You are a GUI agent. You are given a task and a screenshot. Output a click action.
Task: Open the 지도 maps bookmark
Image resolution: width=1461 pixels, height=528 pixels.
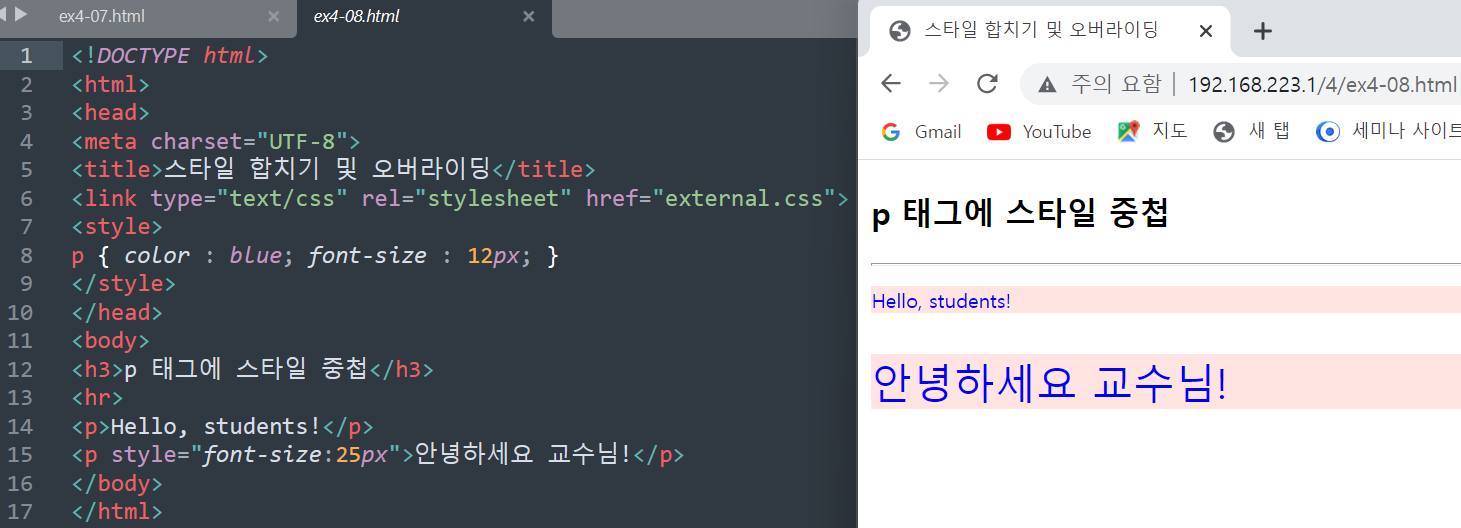point(1153,132)
